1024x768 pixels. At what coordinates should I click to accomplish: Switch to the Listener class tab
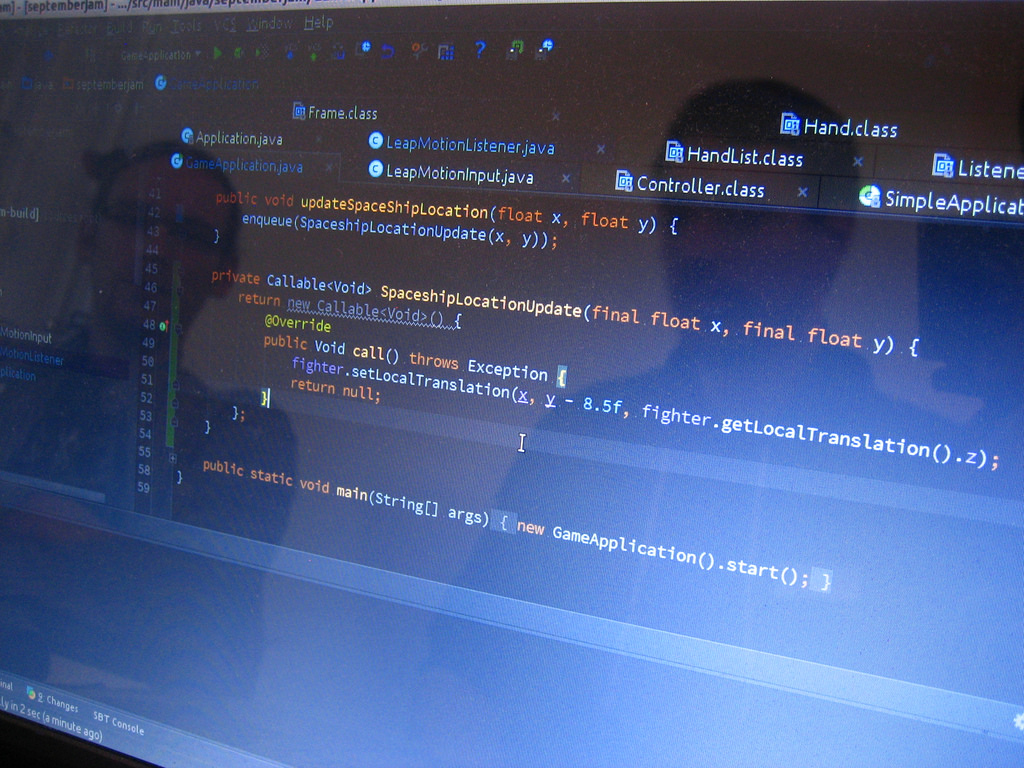[x=978, y=168]
